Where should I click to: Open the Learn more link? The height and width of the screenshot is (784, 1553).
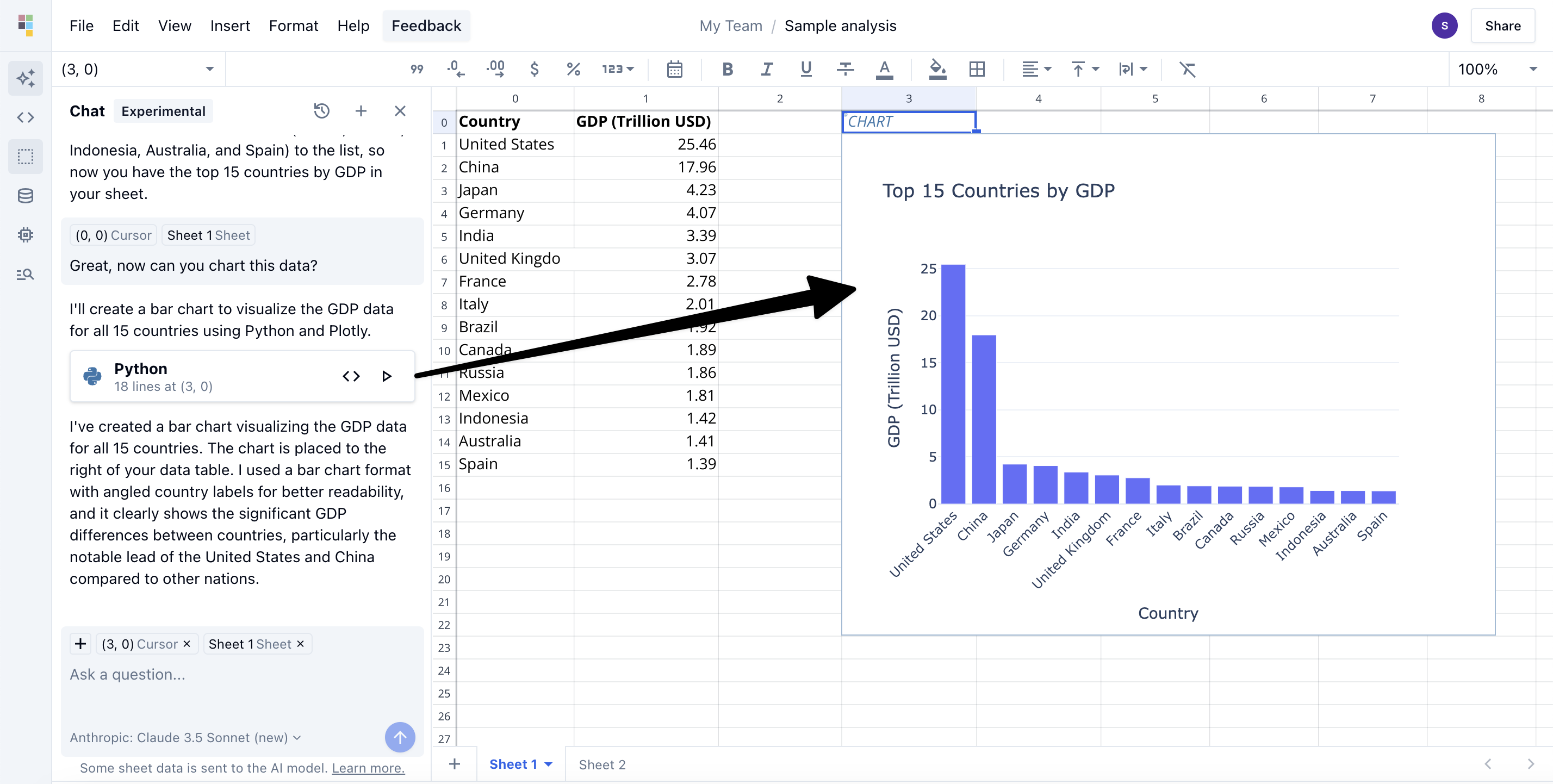click(x=368, y=768)
